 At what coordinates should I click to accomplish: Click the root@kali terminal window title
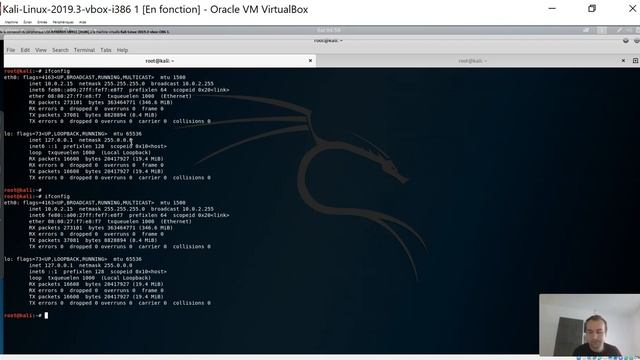328,40
